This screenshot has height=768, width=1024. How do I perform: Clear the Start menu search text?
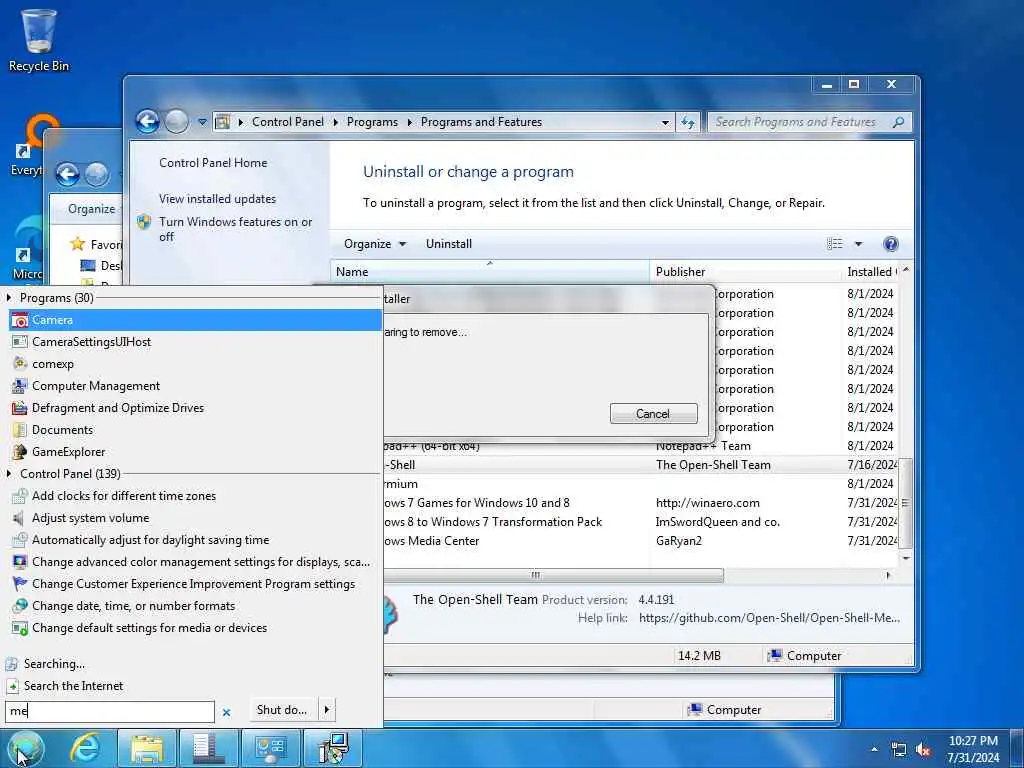click(x=226, y=712)
